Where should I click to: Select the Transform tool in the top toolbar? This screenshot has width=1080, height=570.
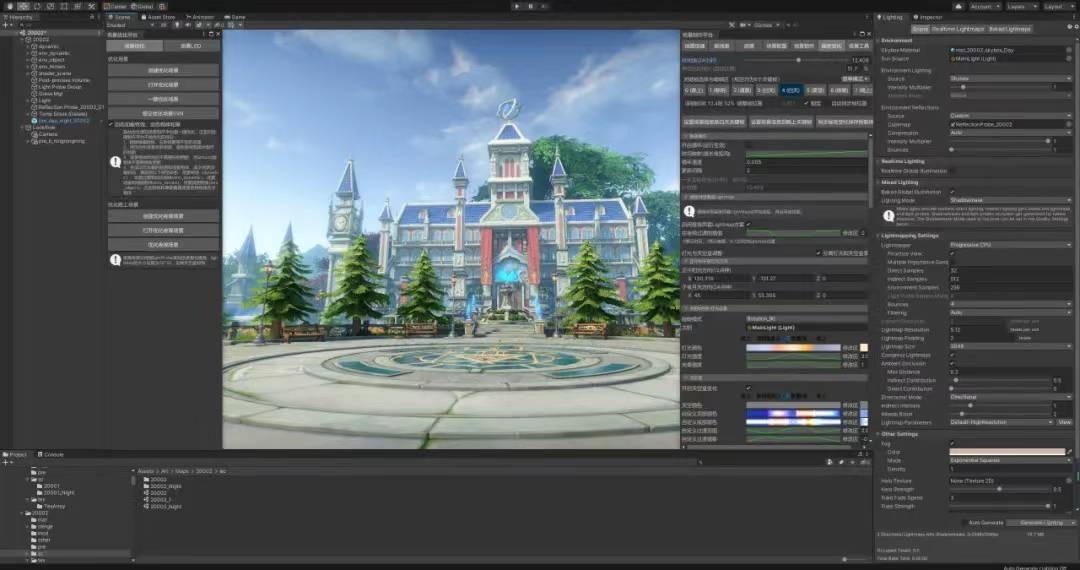(x=77, y=6)
